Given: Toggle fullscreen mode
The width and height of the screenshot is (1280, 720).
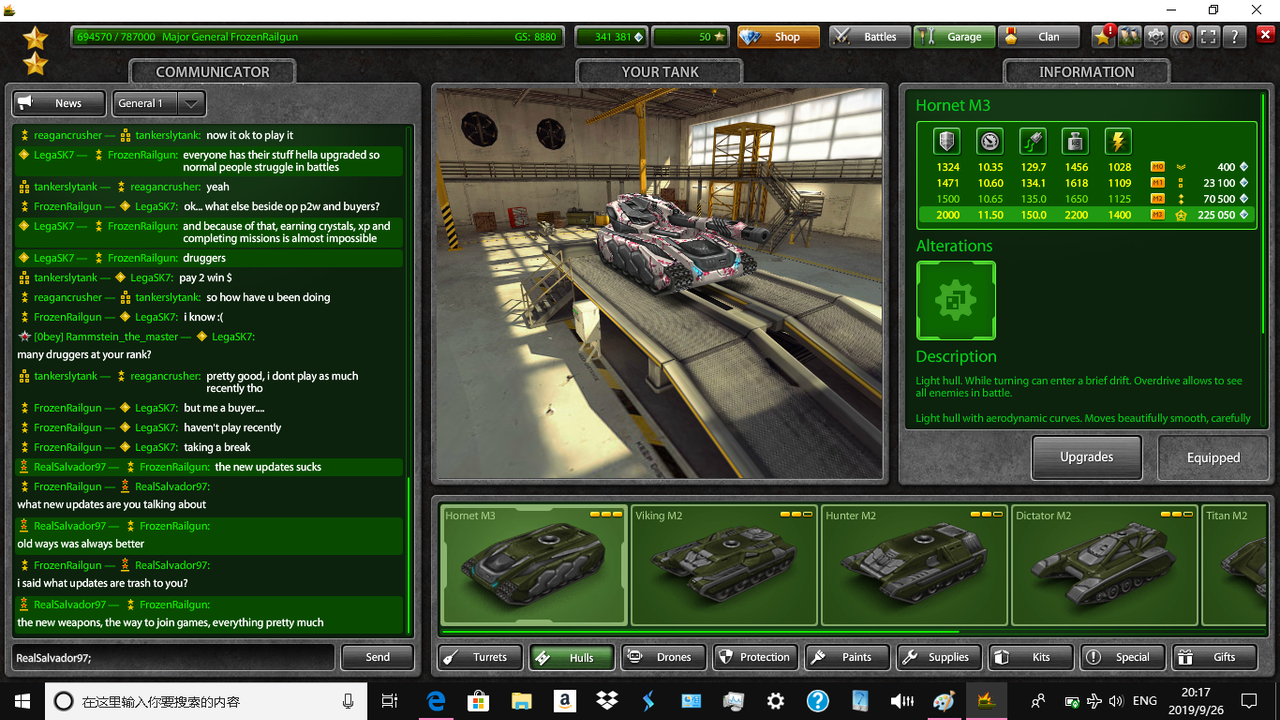Looking at the screenshot, I should pos(1208,36).
